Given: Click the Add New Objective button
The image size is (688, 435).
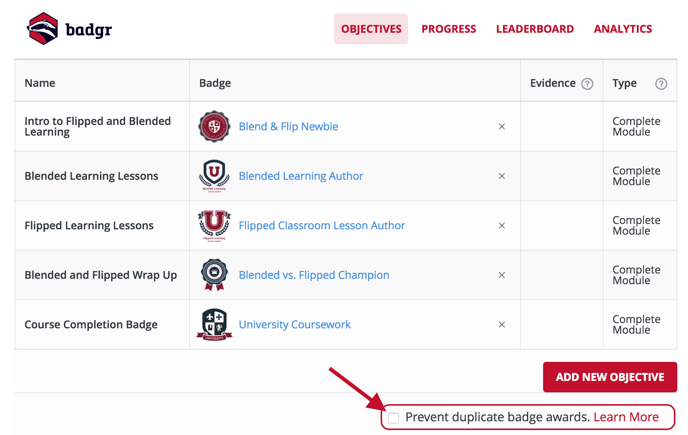Looking at the screenshot, I should pyautogui.click(x=609, y=377).
